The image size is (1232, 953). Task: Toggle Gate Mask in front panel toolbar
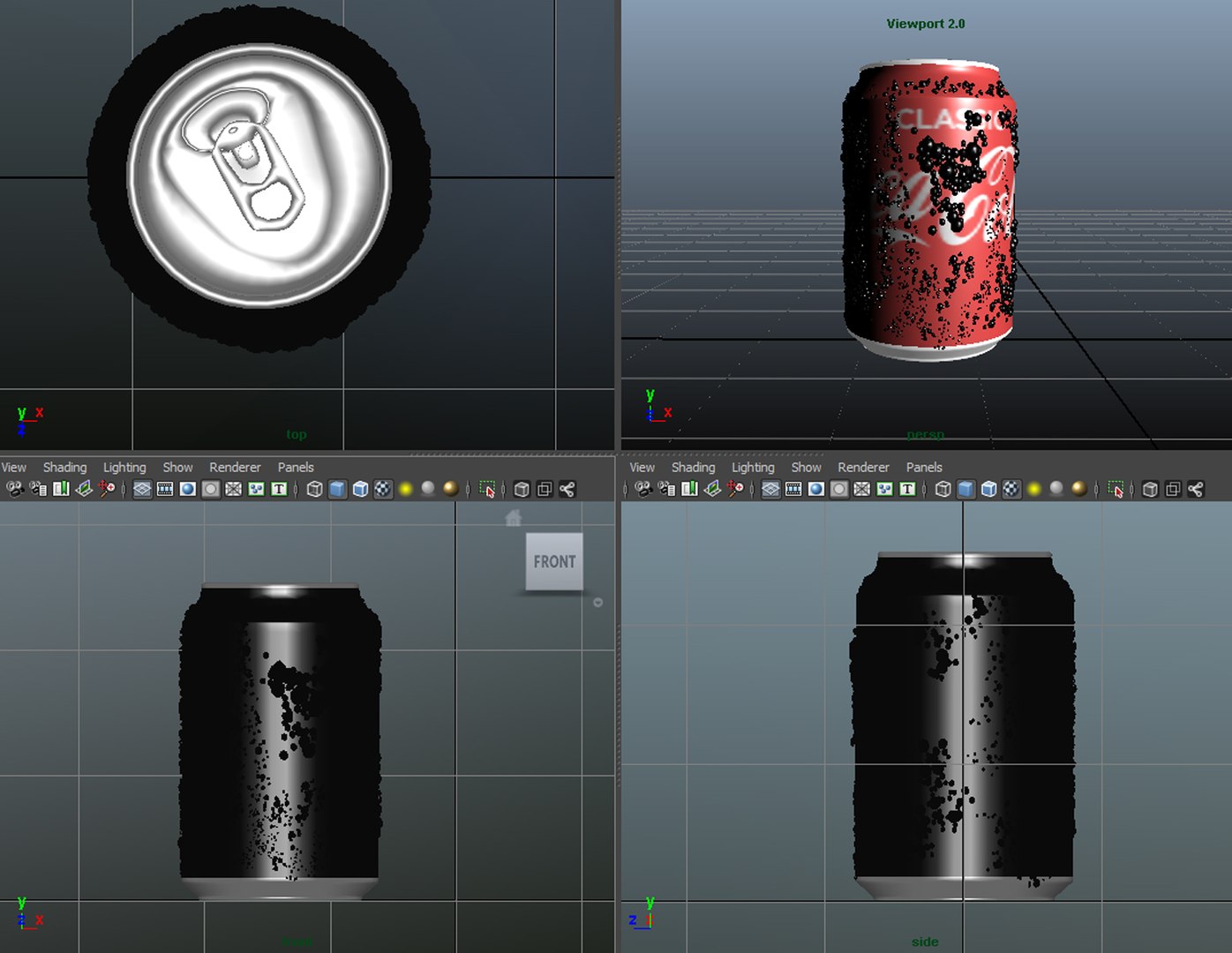click(x=211, y=489)
